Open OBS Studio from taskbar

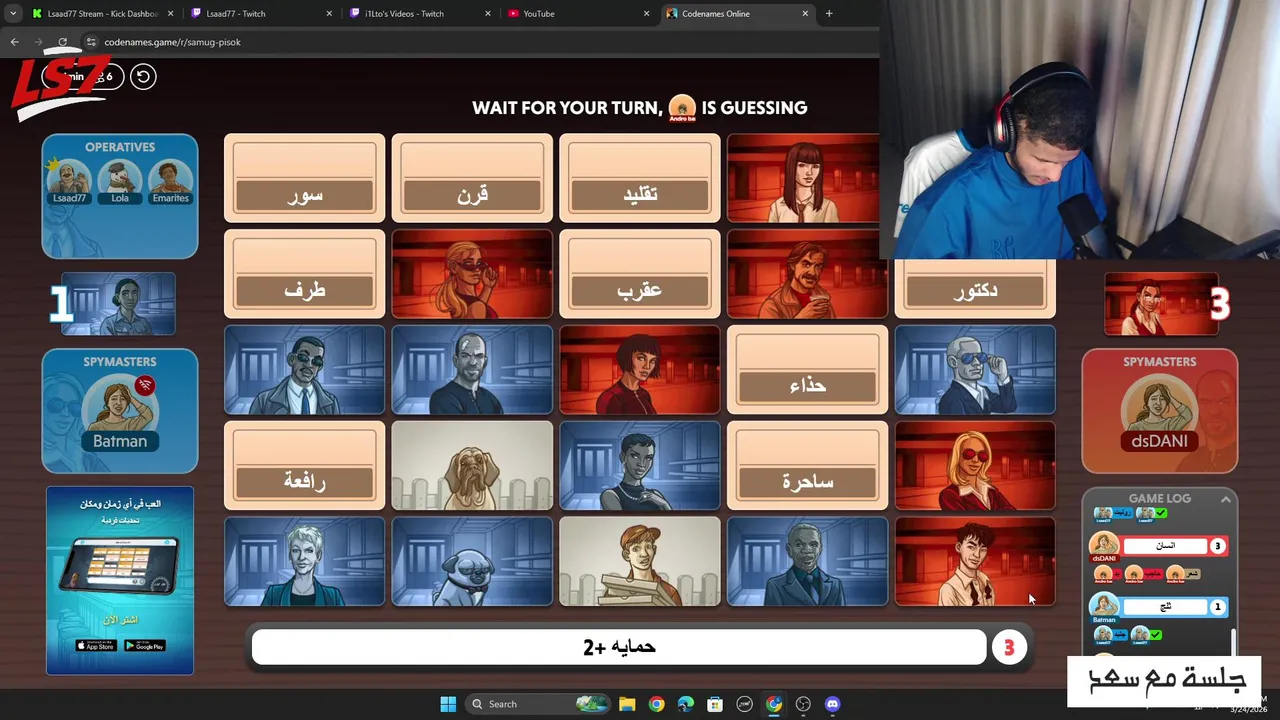point(803,704)
